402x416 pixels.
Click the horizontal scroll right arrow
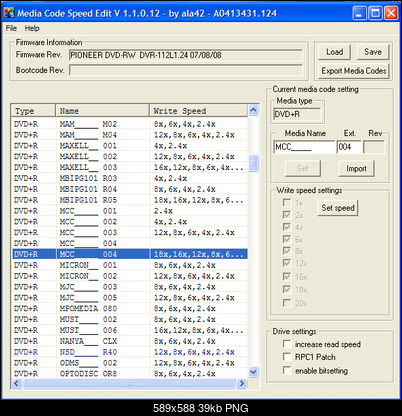(x=242, y=383)
